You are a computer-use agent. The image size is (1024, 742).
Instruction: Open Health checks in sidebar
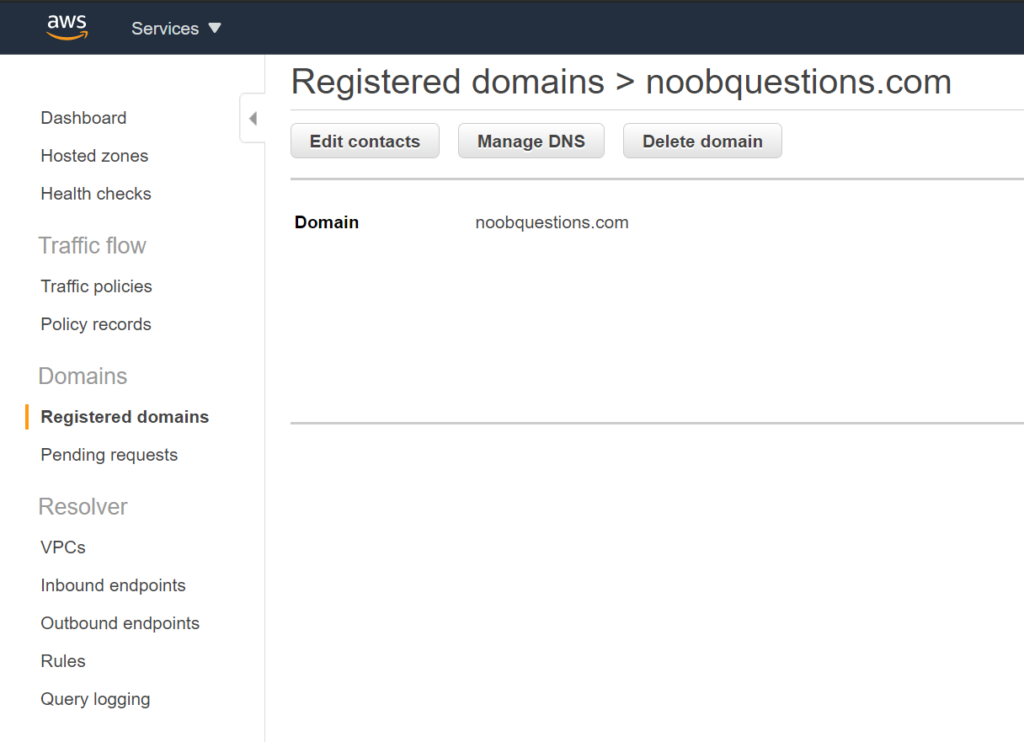click(96, 194)
